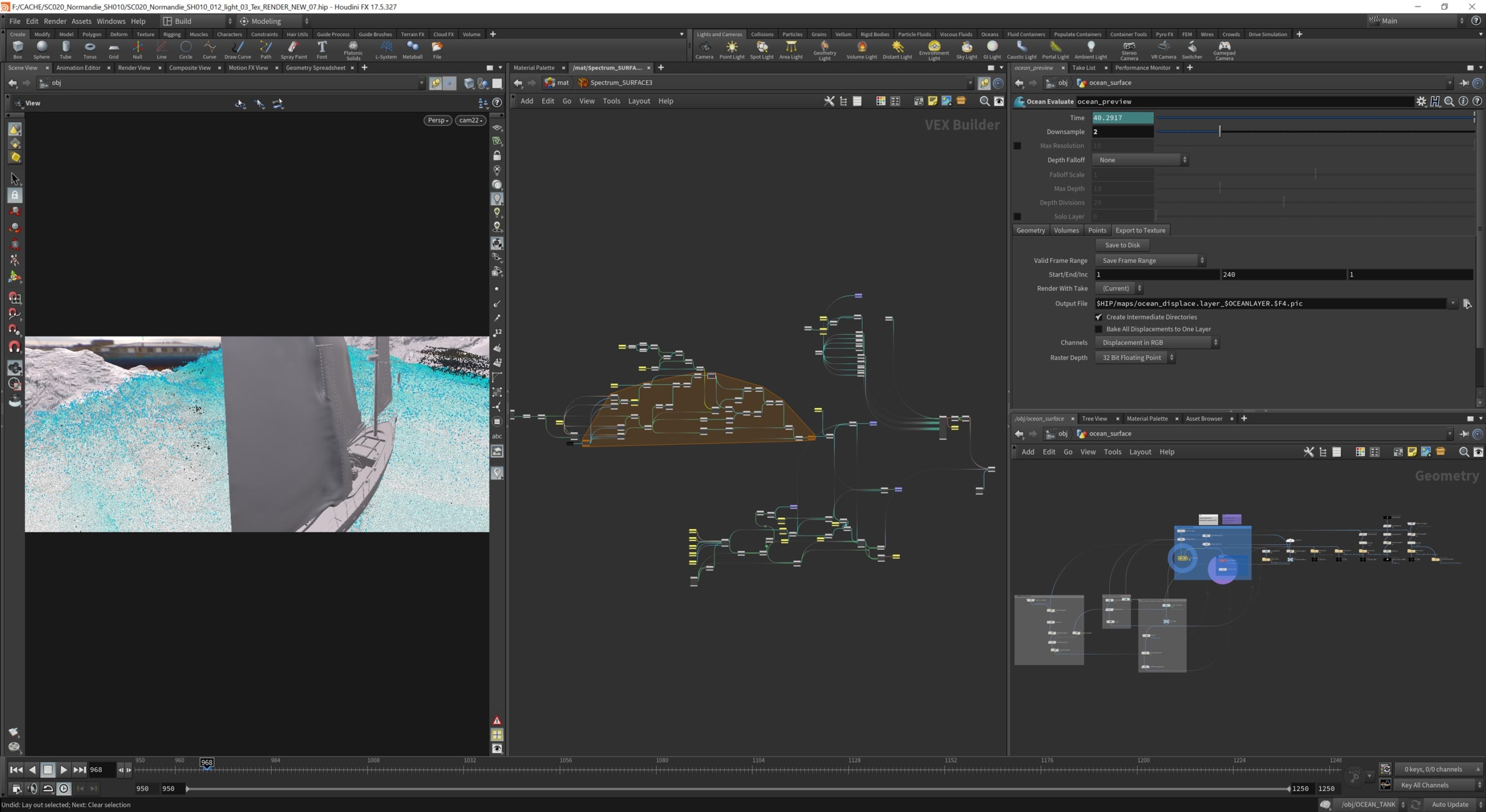The width and height of the screenshot is (1486, 812).
Task: Click the Save to Disk button
Action: pyautogui.click(x=1122, y=245)
